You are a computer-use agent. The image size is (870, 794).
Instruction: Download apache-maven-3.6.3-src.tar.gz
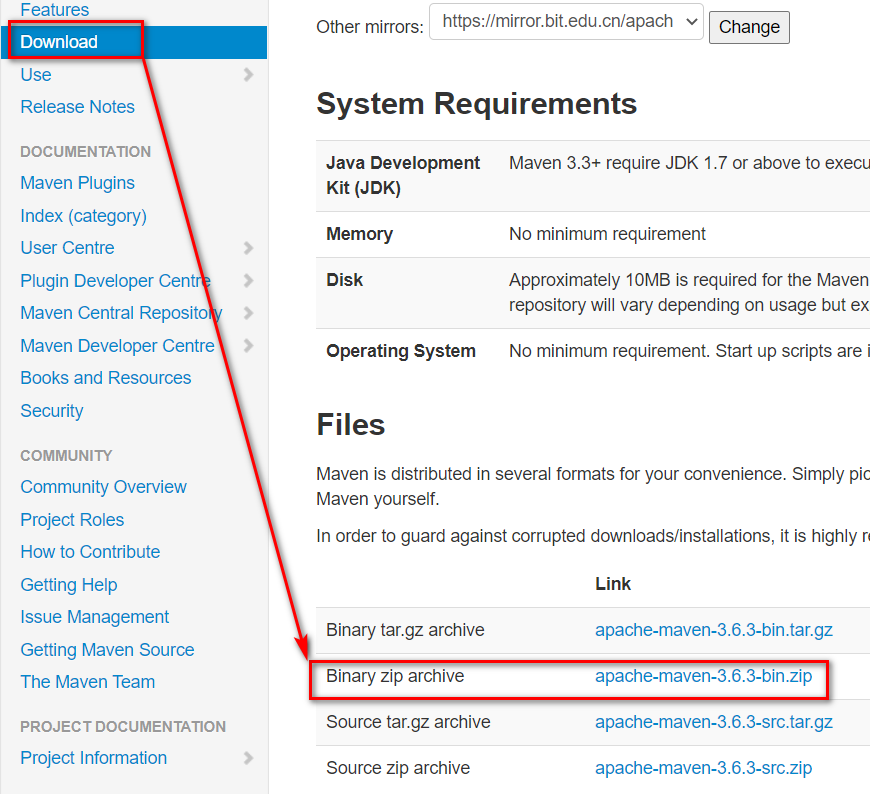click(714, 722)
